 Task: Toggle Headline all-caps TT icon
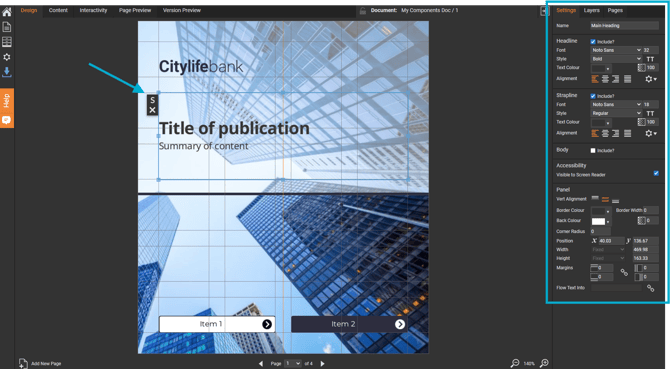650,59
